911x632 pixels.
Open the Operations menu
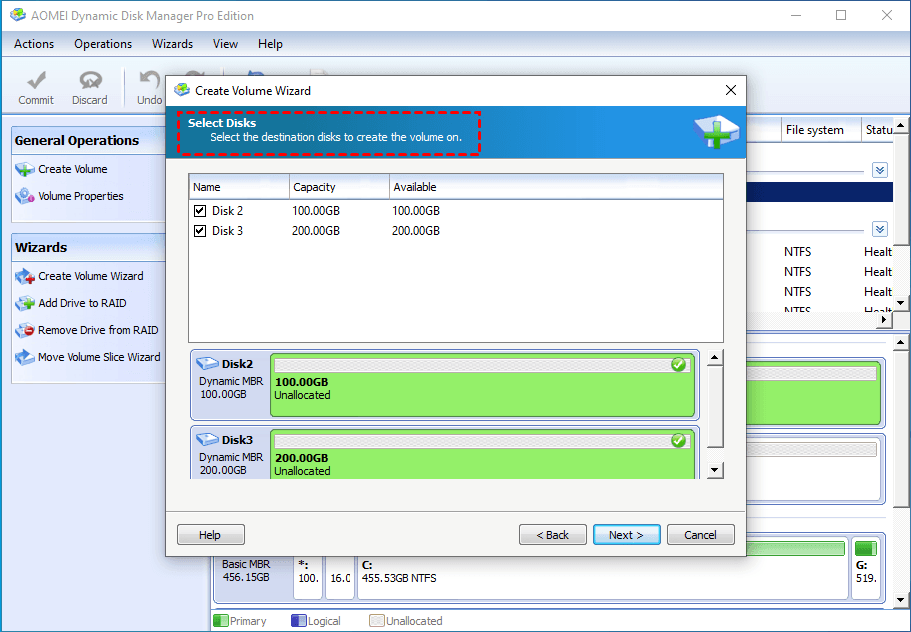[x=103, y=44]
